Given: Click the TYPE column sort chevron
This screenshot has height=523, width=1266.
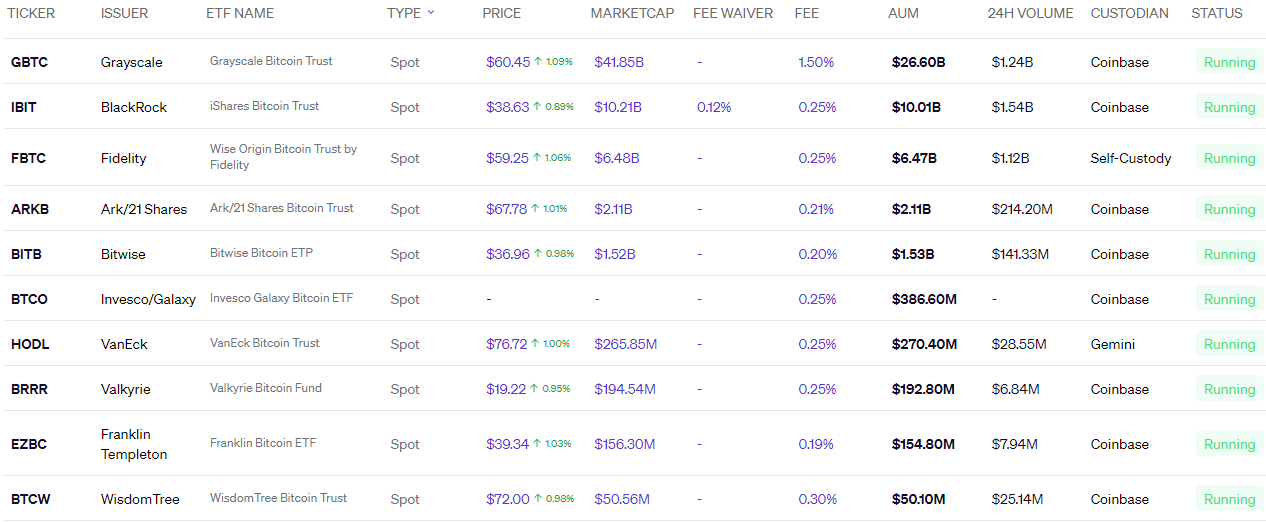Looking at the screenshot, I should [431, 13].
